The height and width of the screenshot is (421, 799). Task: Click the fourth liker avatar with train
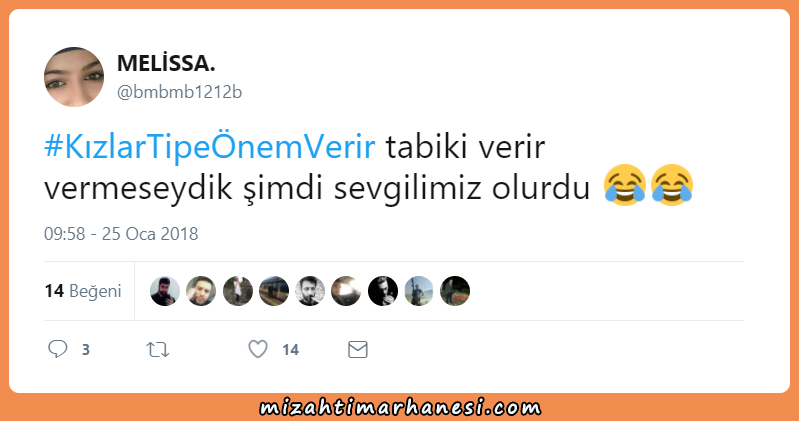pyautogui.click(x=274, y=291)
